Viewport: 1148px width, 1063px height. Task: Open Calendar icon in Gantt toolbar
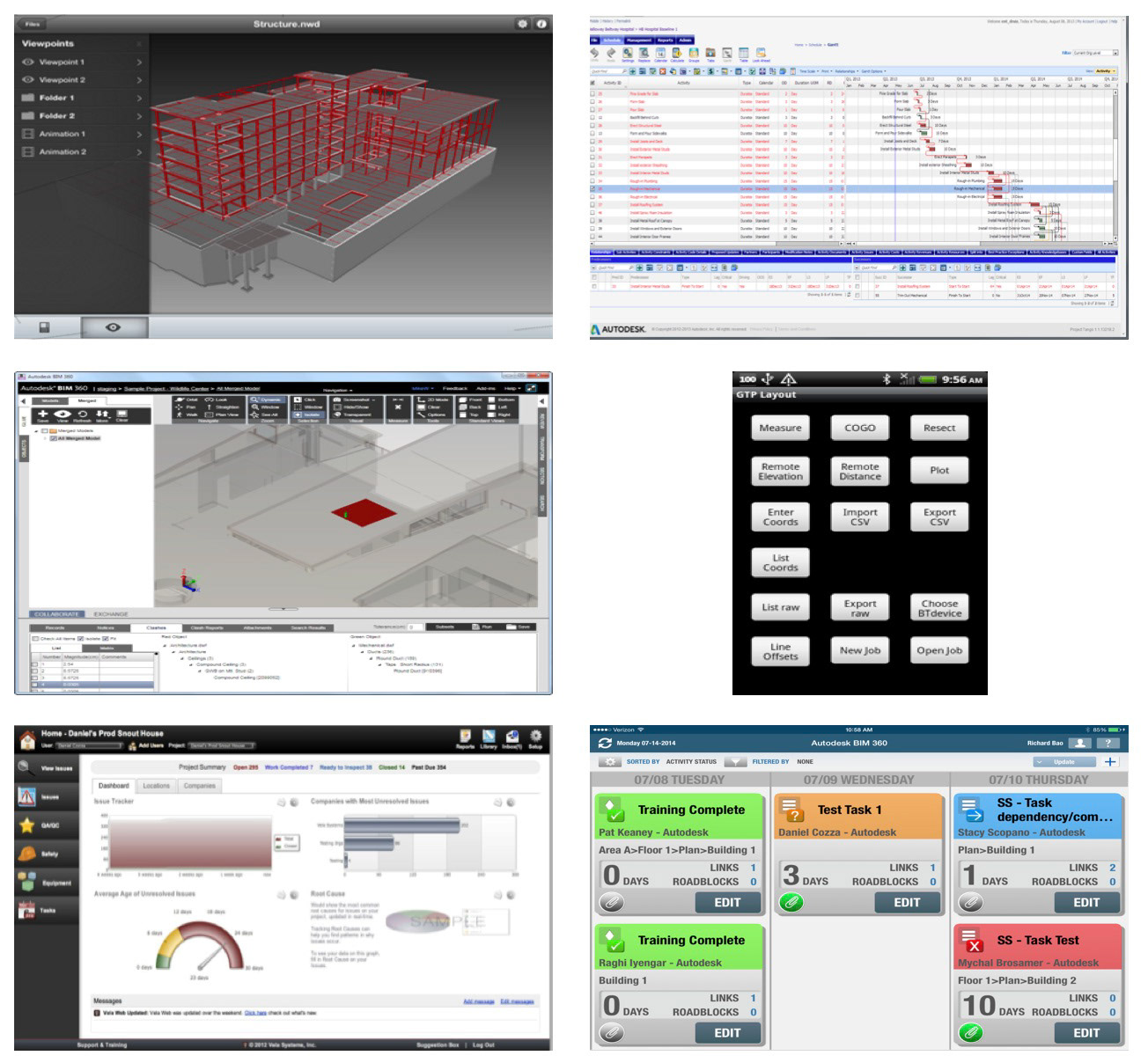point(660,55)
